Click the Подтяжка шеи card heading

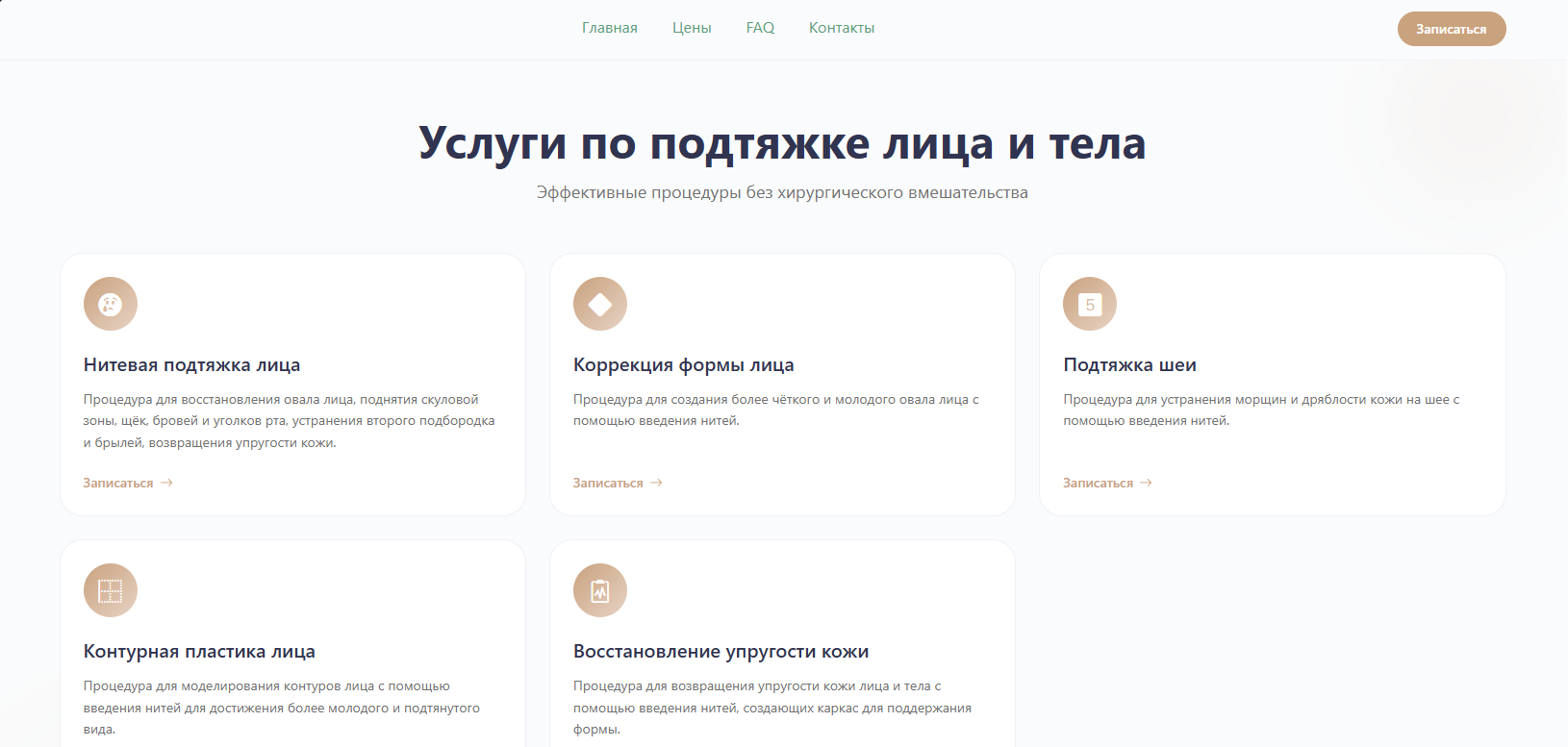pyautogui.click(x=1129, y=365)
